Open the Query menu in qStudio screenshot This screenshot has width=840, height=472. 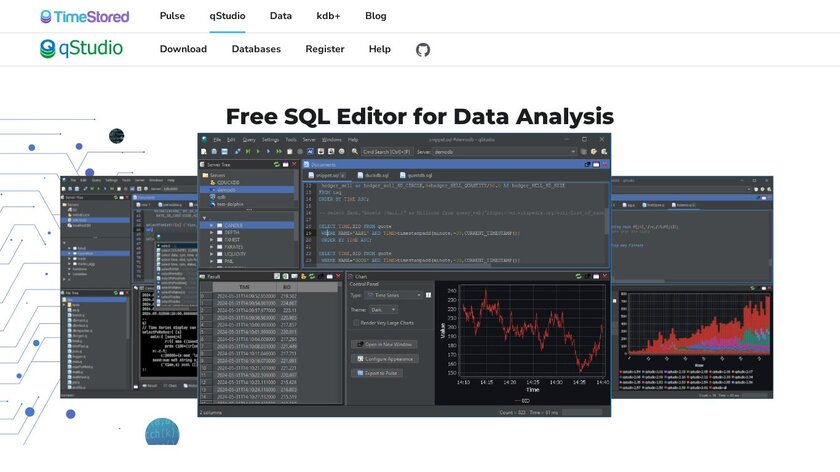pyautogui.click(x=249, y=139)
